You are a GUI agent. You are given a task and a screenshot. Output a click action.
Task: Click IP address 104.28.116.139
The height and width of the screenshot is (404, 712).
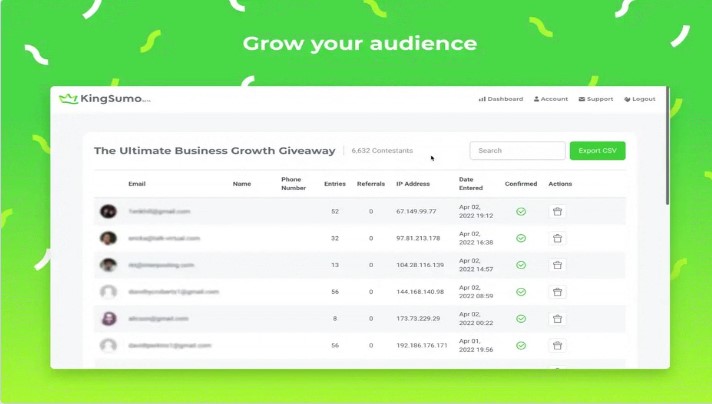(420, 265)
